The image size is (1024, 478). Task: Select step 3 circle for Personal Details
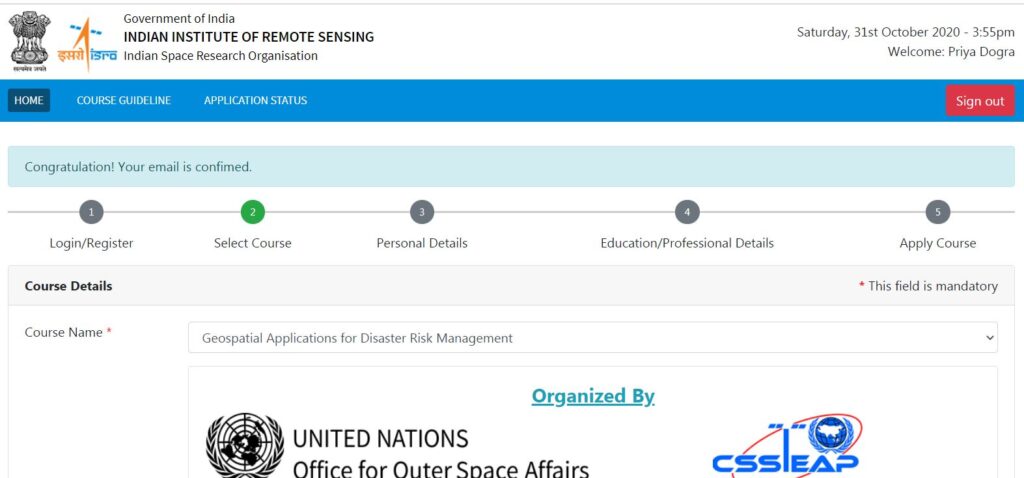coord(422,212)
